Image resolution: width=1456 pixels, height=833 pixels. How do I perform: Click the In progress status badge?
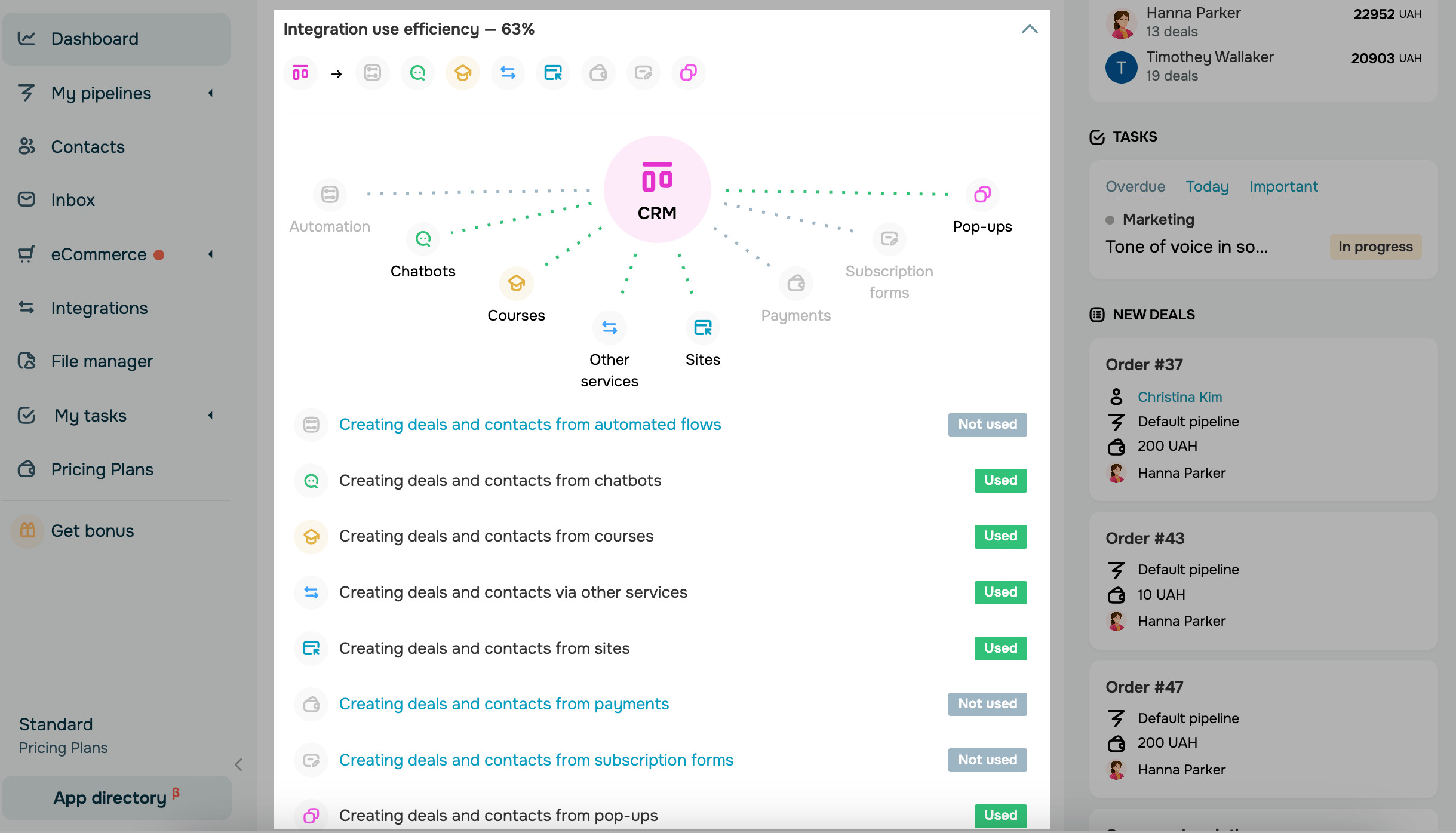tap(1375, 247)
